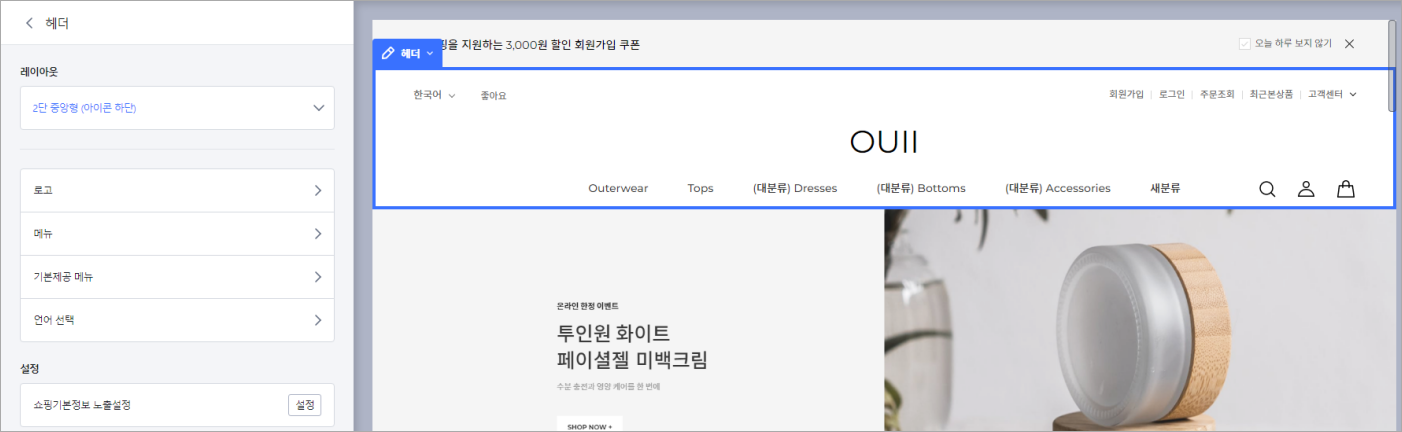Click the 최근본상품 link
Image resolution: width=1402 pixels, height=432 pixels.
click(1271, 94)
